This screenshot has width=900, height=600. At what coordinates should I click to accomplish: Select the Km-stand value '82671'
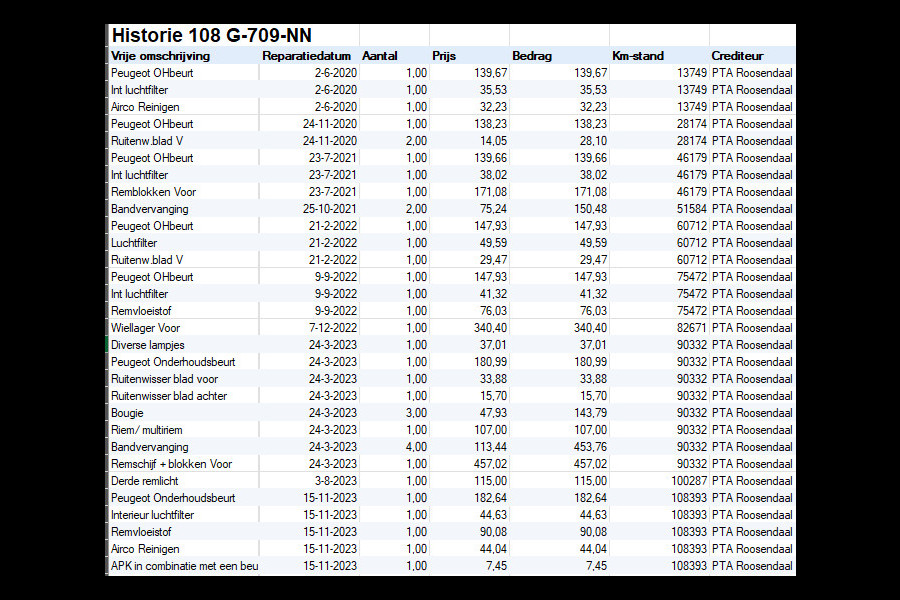pyautogui.click(x=692, y=328)
